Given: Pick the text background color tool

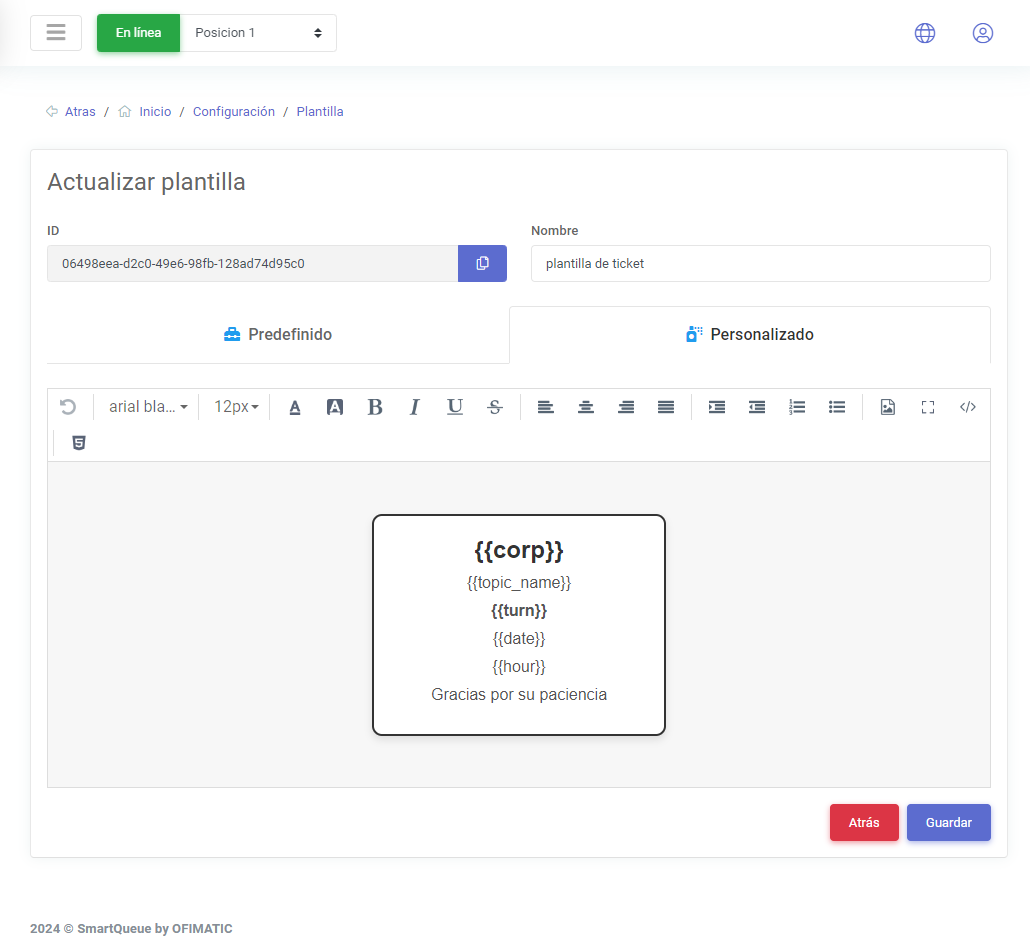Looking at the screenshot, I should point(335,407).
